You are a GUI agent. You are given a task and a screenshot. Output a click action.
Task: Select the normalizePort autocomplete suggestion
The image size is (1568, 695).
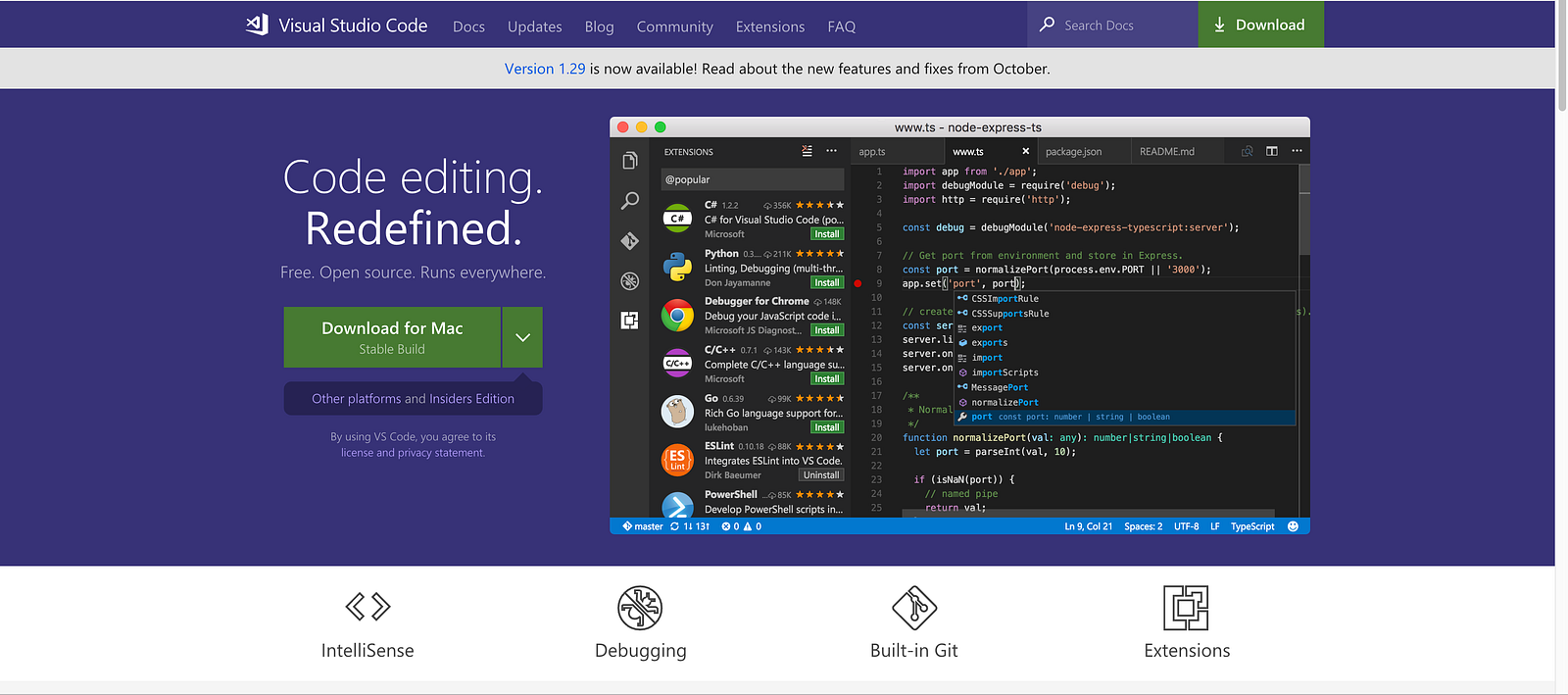[x=1125, y=402]
